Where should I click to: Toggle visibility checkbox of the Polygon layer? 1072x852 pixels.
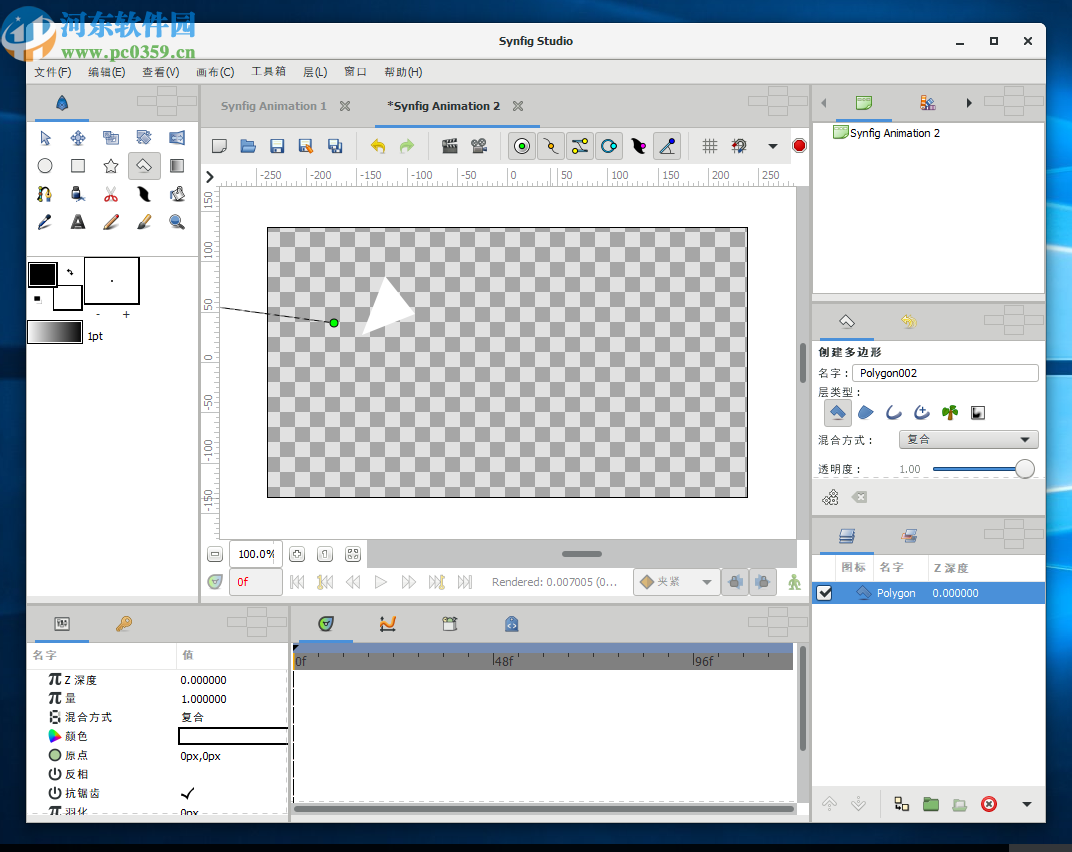[x=825, y=592]
